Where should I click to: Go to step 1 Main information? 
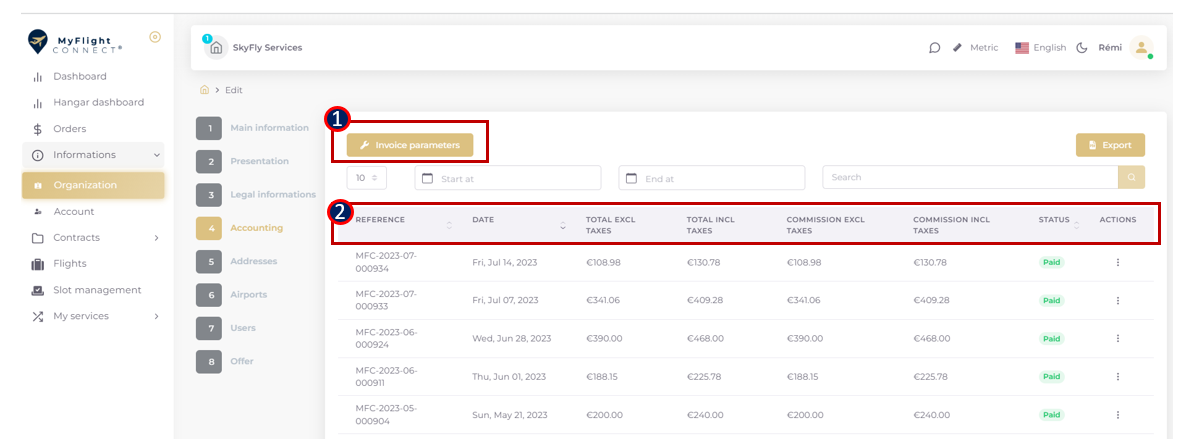pos(253,128)
